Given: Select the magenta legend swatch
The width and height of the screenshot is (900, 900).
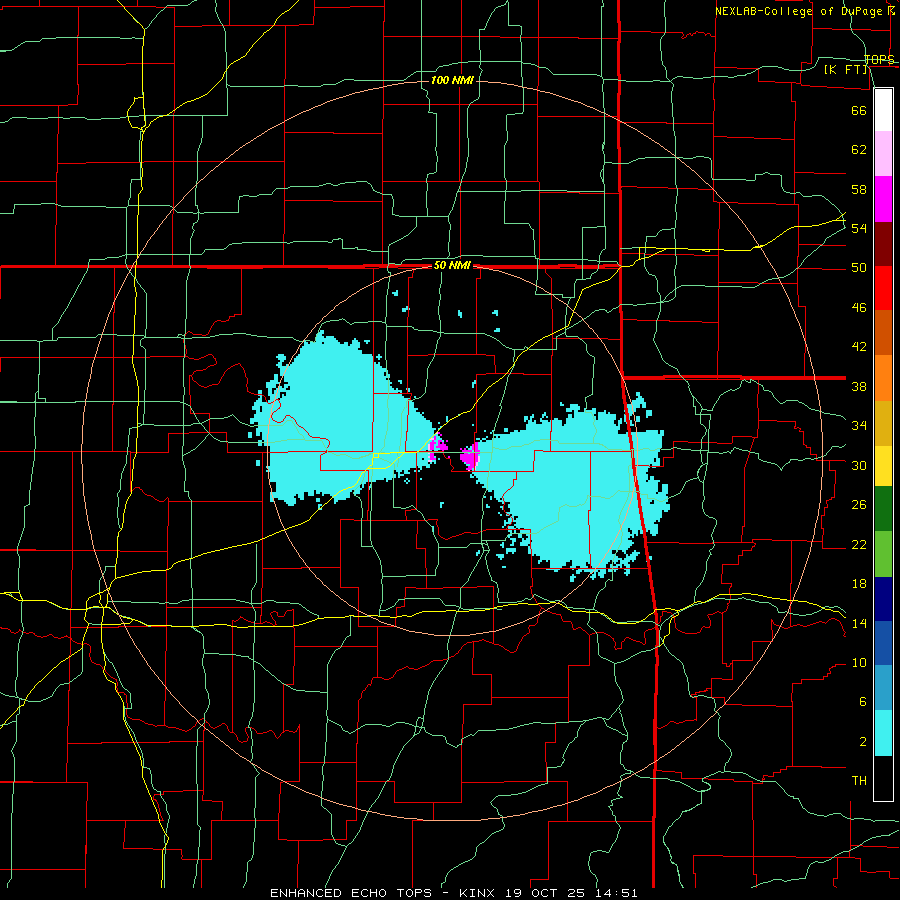Looking at the screenshot, I should pyautogui.click(x=883, y=199).
